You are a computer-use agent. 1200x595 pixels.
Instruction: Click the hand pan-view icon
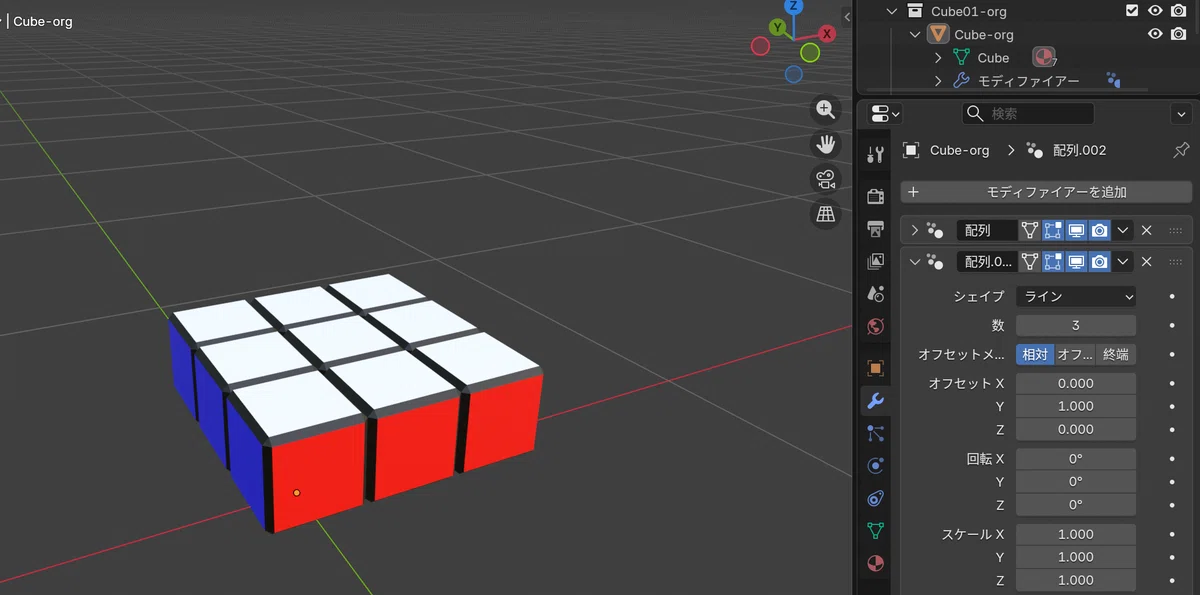tap(825, 145)
